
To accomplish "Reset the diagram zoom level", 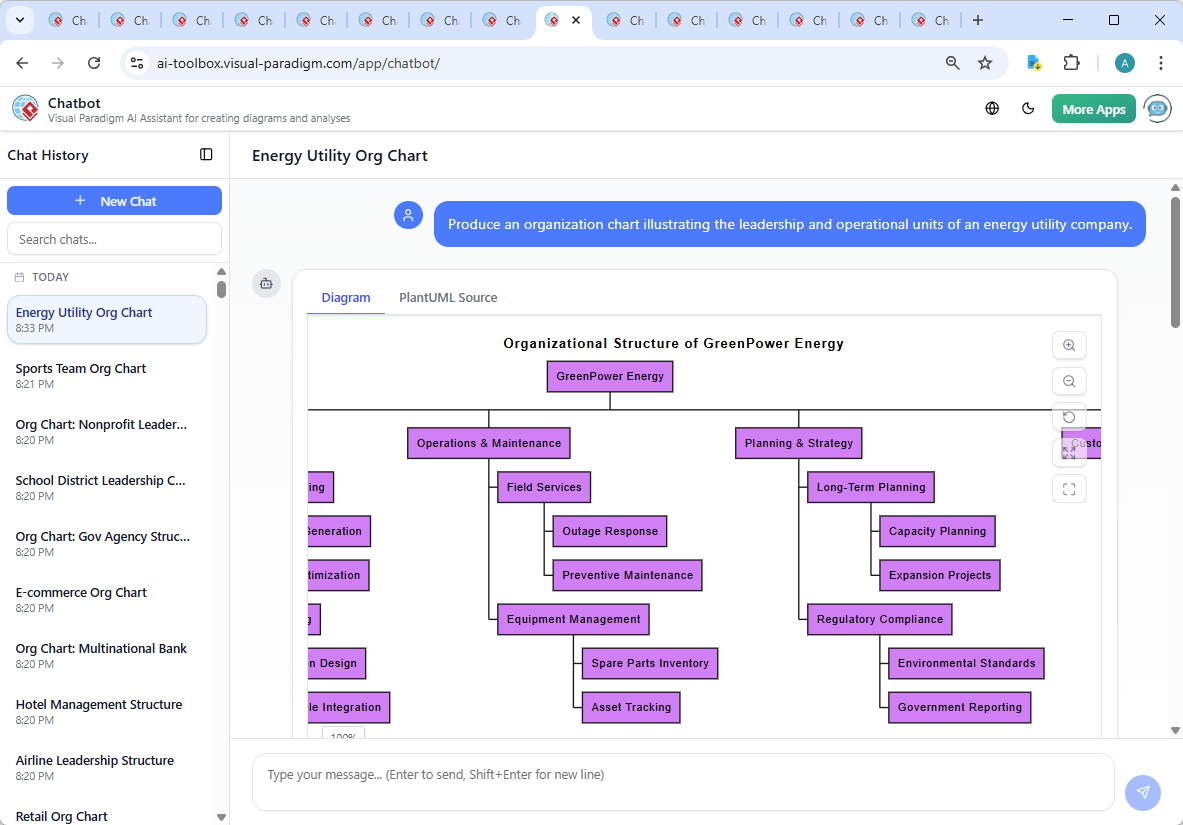I will 1069,417.
